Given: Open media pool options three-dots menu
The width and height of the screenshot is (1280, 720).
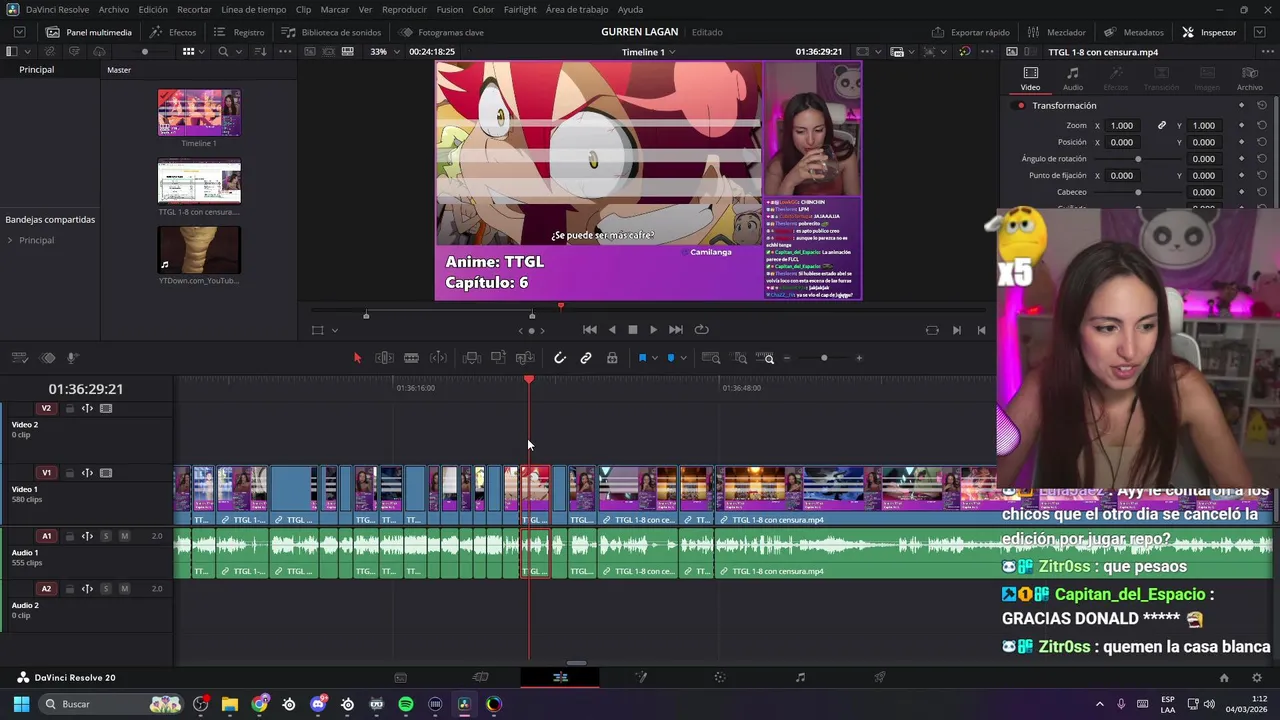Looking at the screenshot, I should [284, 51].
